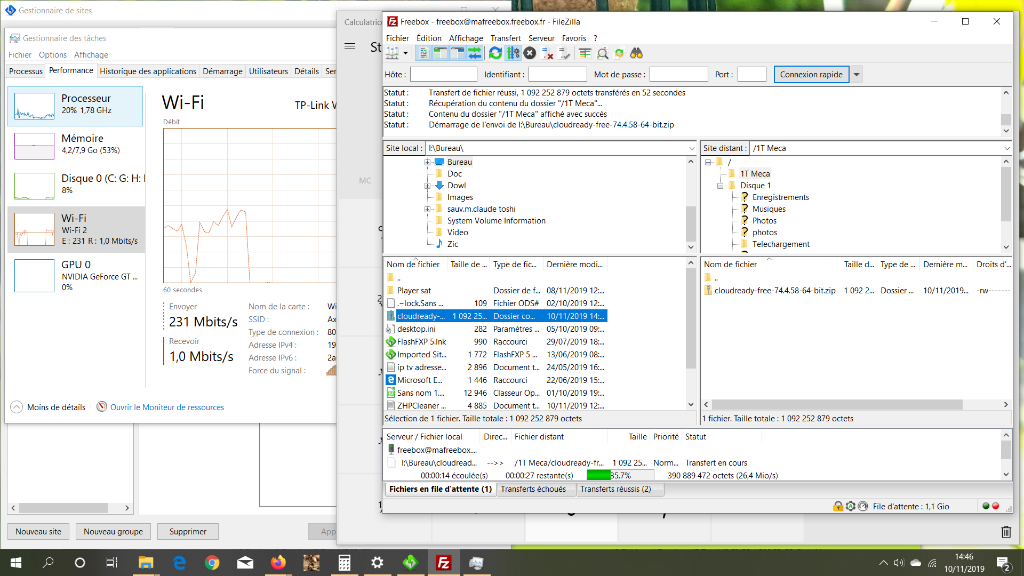This screenshot has height=576, width=1024.
Task: Toggle the transfer queue panel
Action: (474, 53)
